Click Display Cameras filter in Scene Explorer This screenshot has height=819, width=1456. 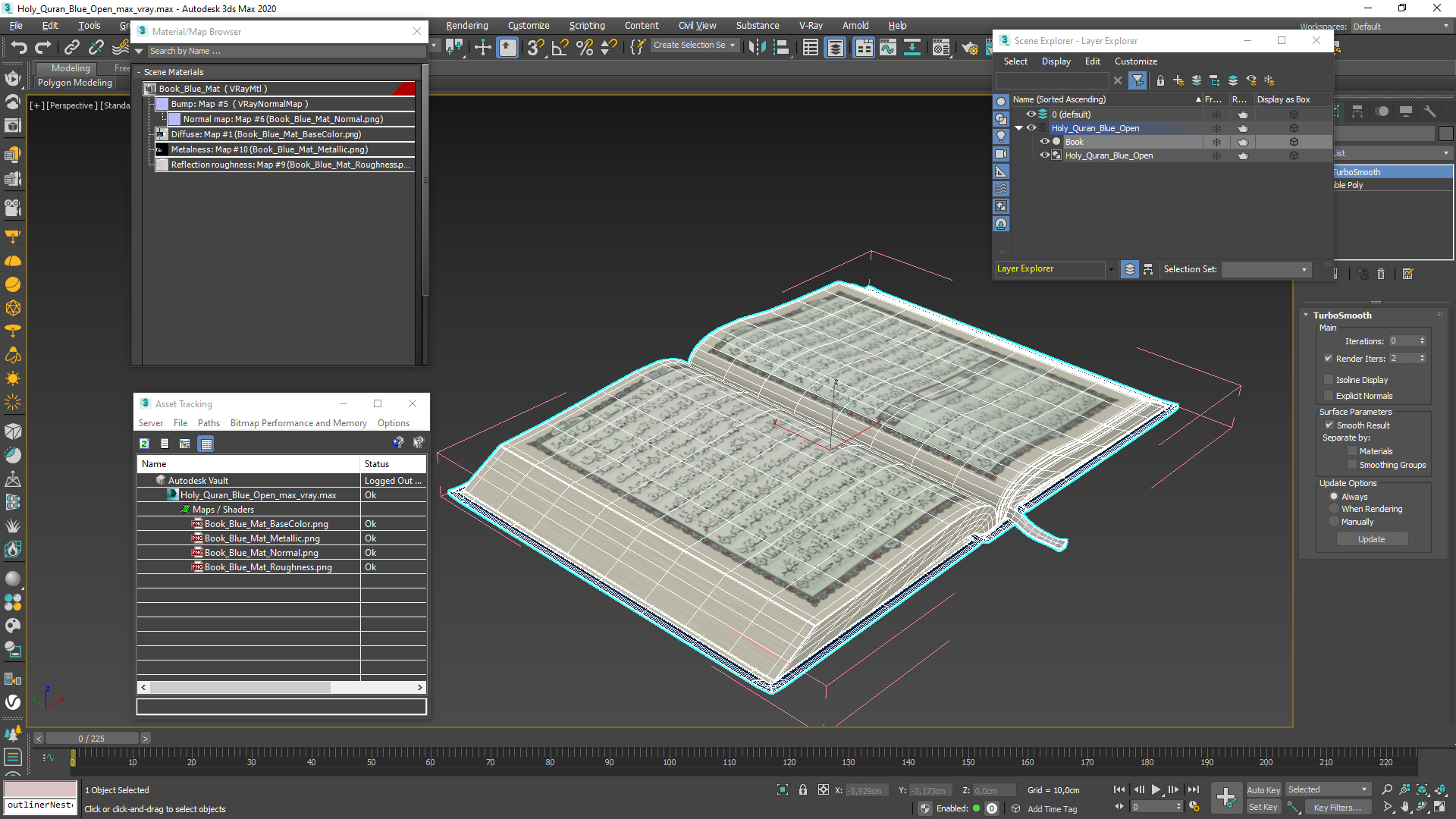coord(1001,154)
